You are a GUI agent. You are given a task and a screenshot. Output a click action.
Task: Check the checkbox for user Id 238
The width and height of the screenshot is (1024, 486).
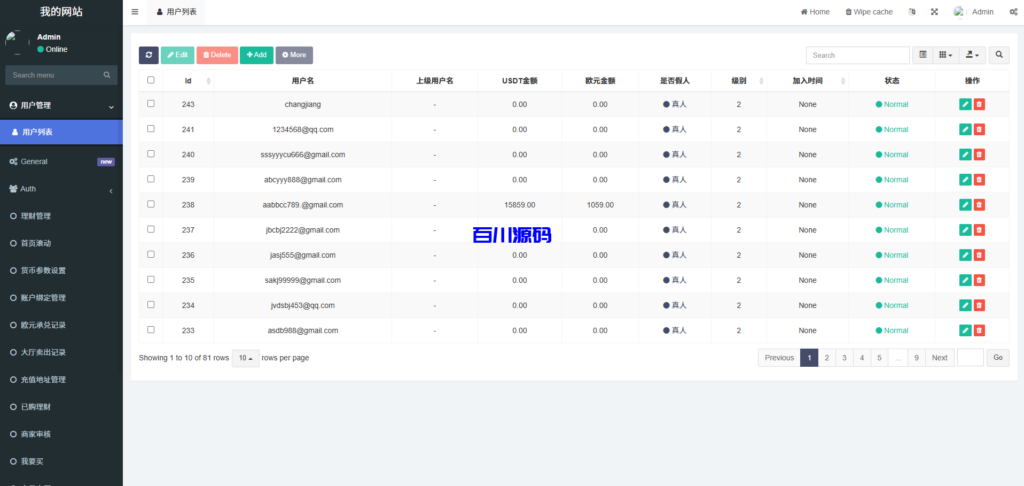[151, 204]
